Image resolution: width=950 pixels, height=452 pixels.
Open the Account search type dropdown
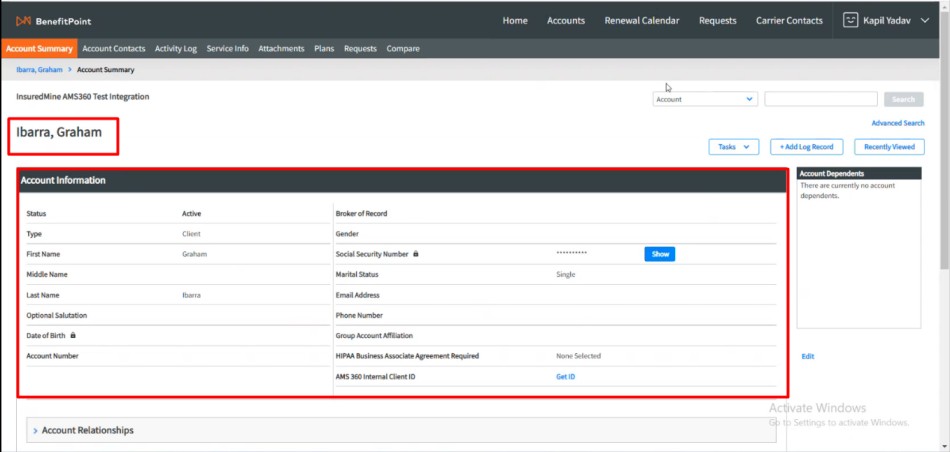[705, 99]
